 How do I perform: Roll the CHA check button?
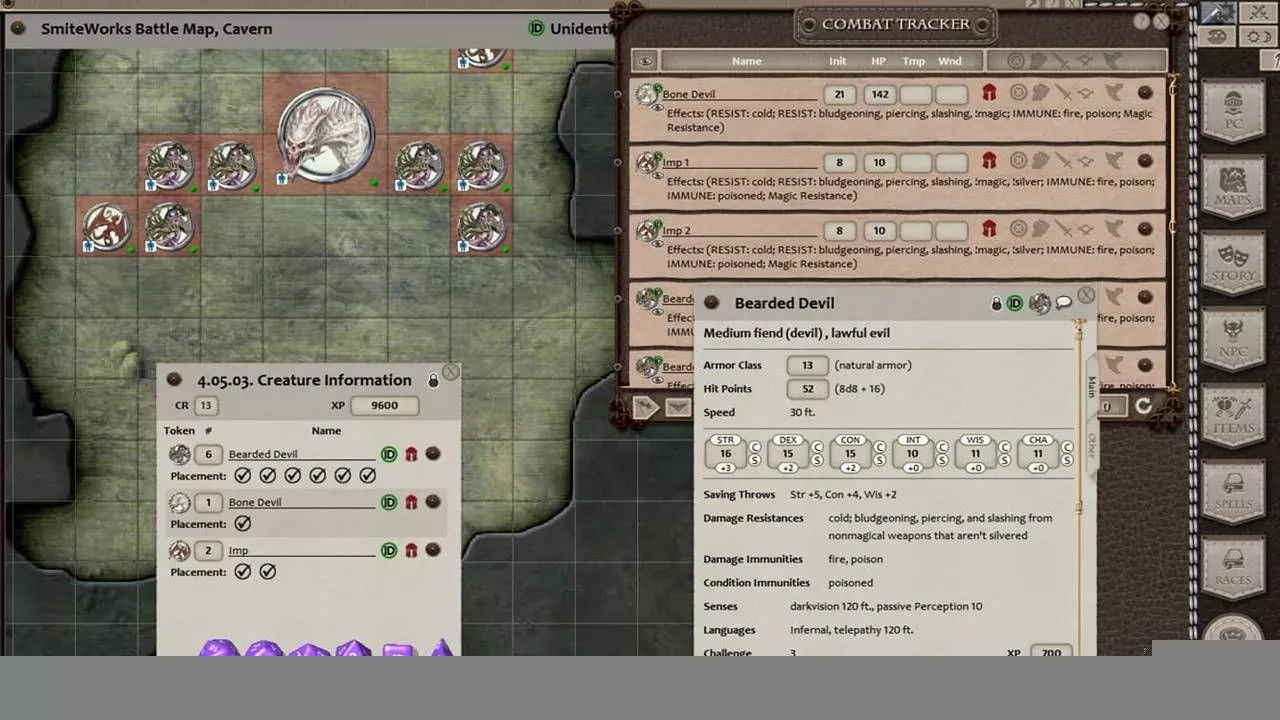(1066, 446)
